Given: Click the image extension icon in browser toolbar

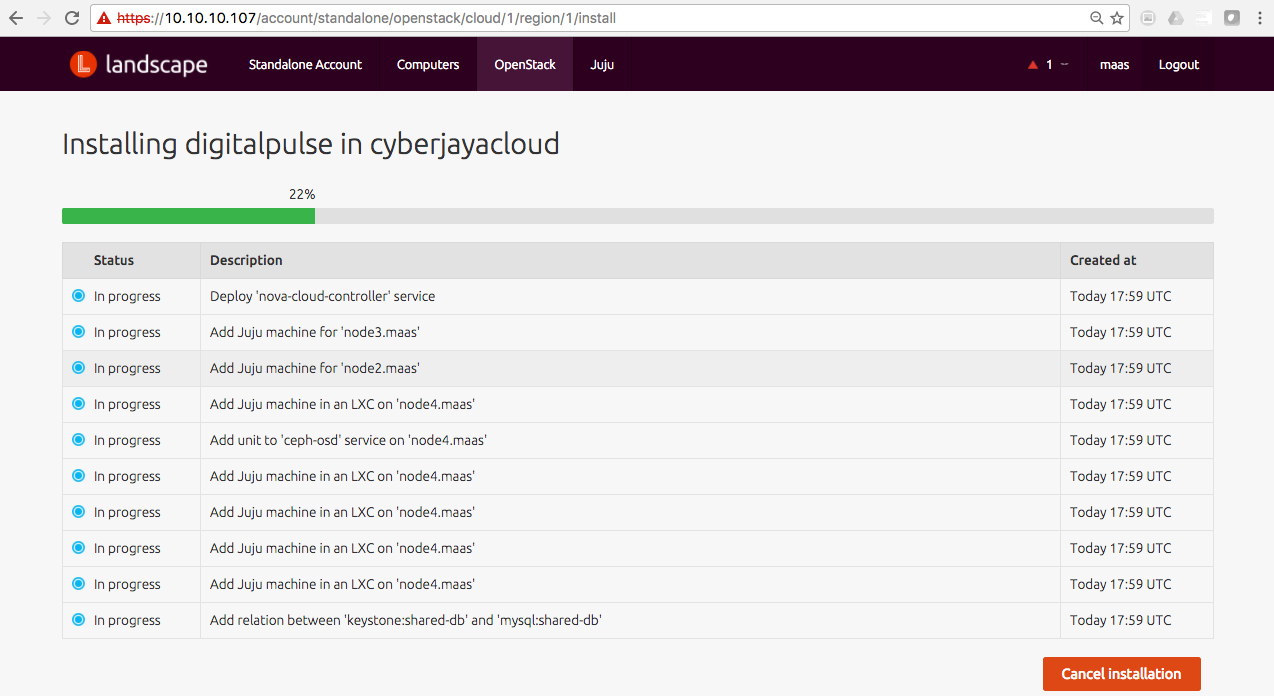Looking at the screenshot, I should [x=1148, y=18].
